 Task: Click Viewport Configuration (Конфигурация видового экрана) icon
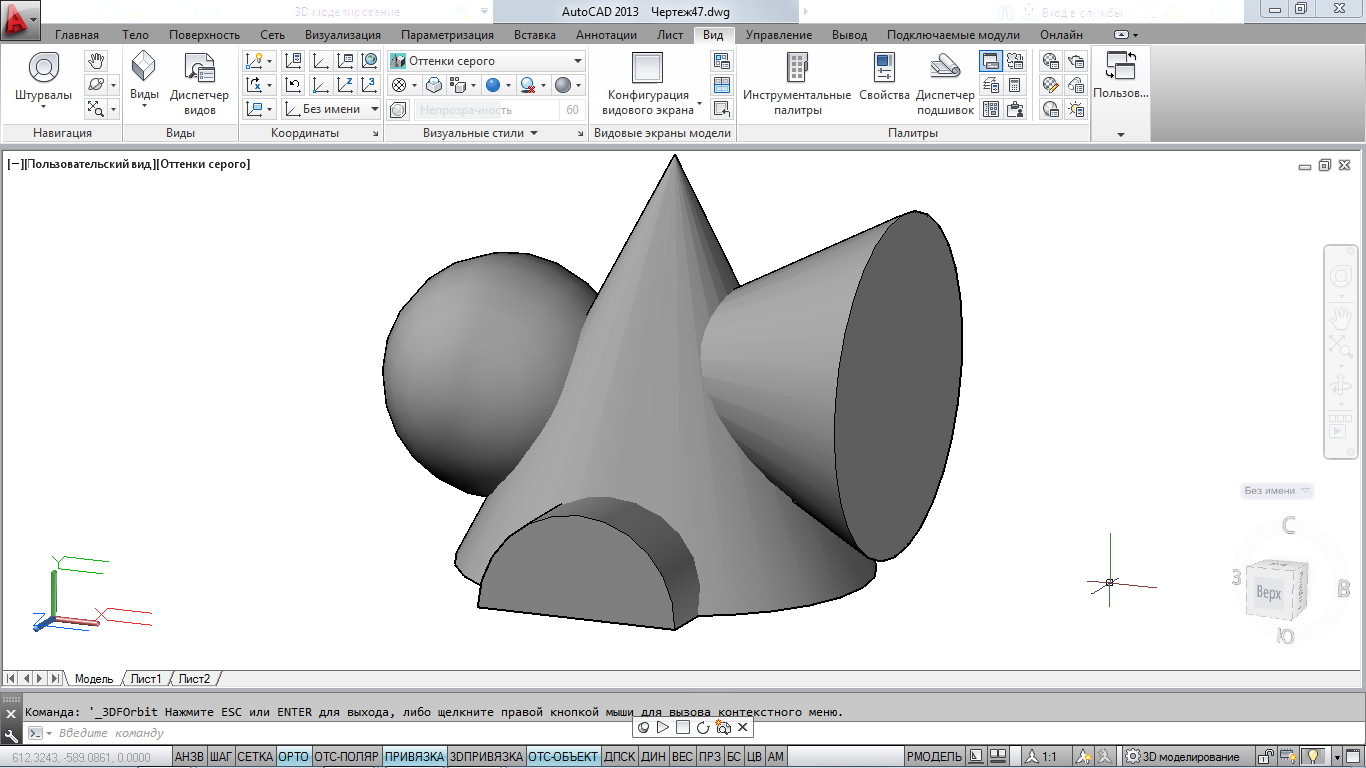pos(647,69)
